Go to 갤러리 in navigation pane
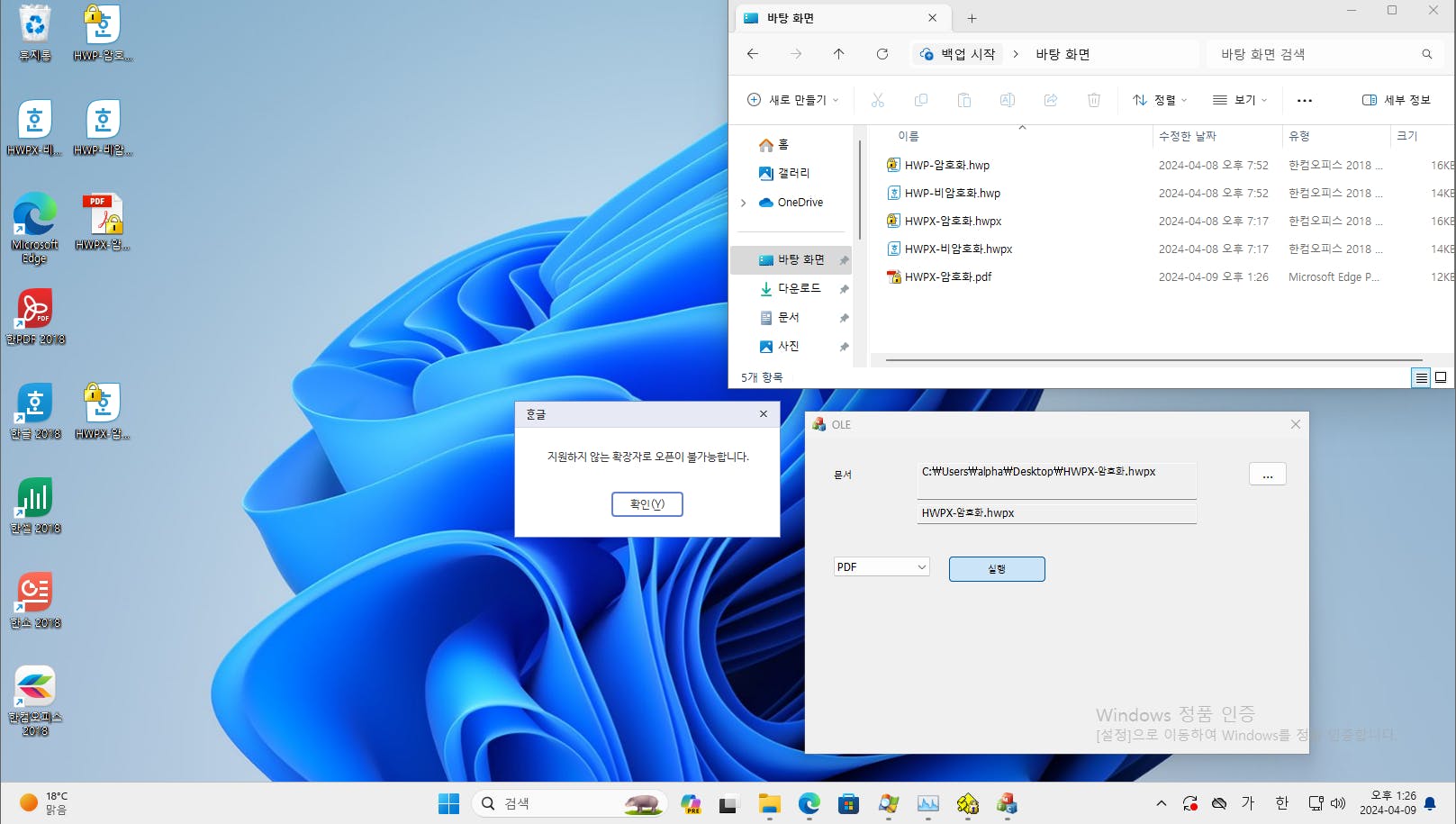 784,173
